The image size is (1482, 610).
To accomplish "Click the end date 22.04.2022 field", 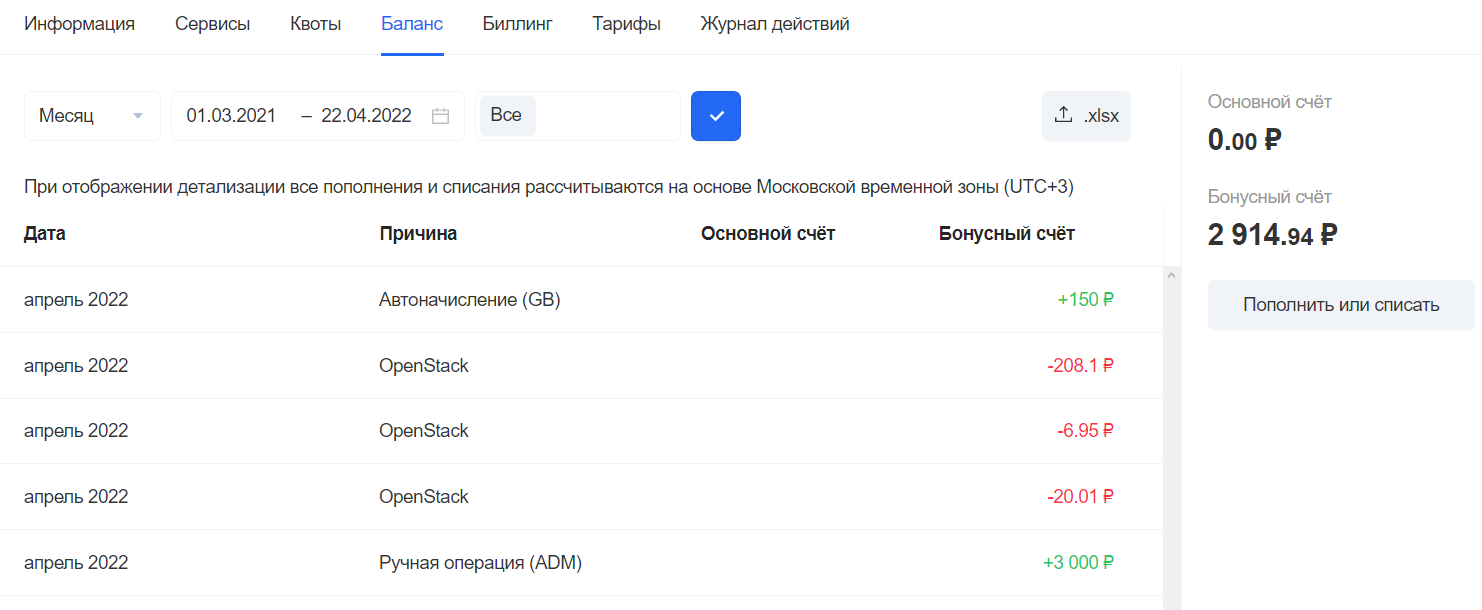I will pos(366,116).
